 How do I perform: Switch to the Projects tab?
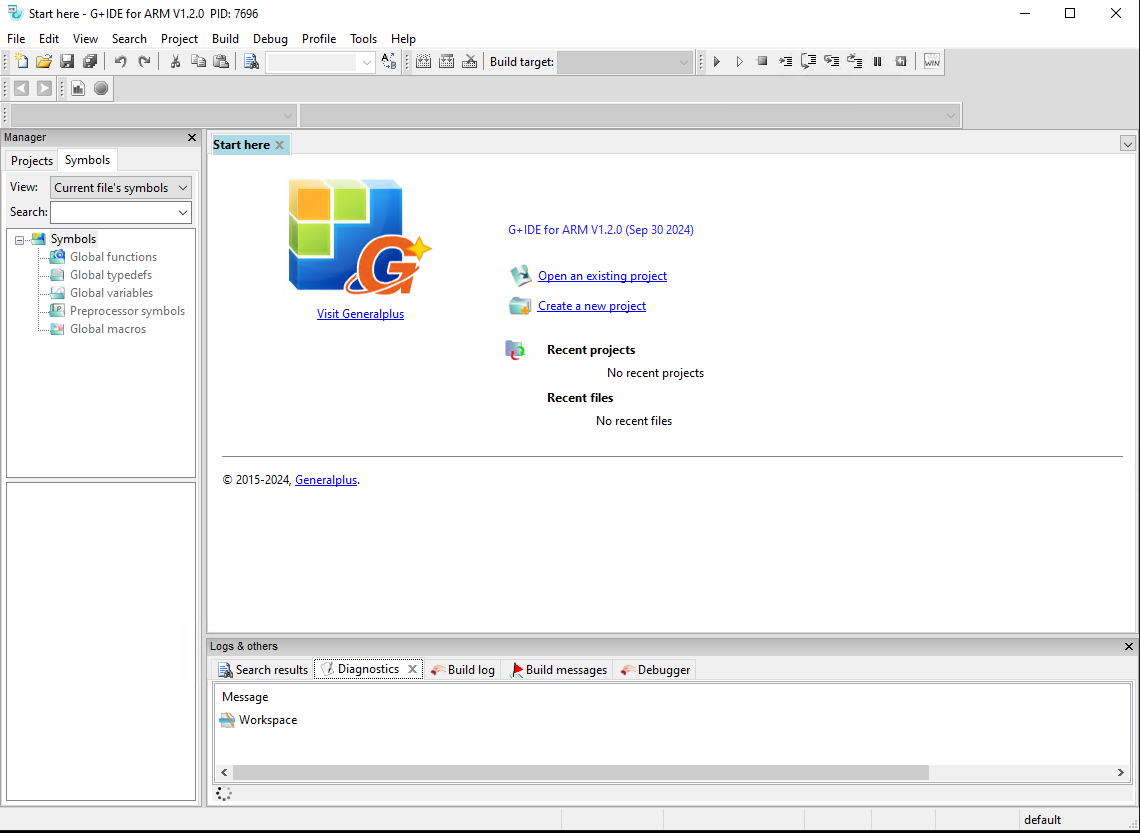tap(32, 161)
